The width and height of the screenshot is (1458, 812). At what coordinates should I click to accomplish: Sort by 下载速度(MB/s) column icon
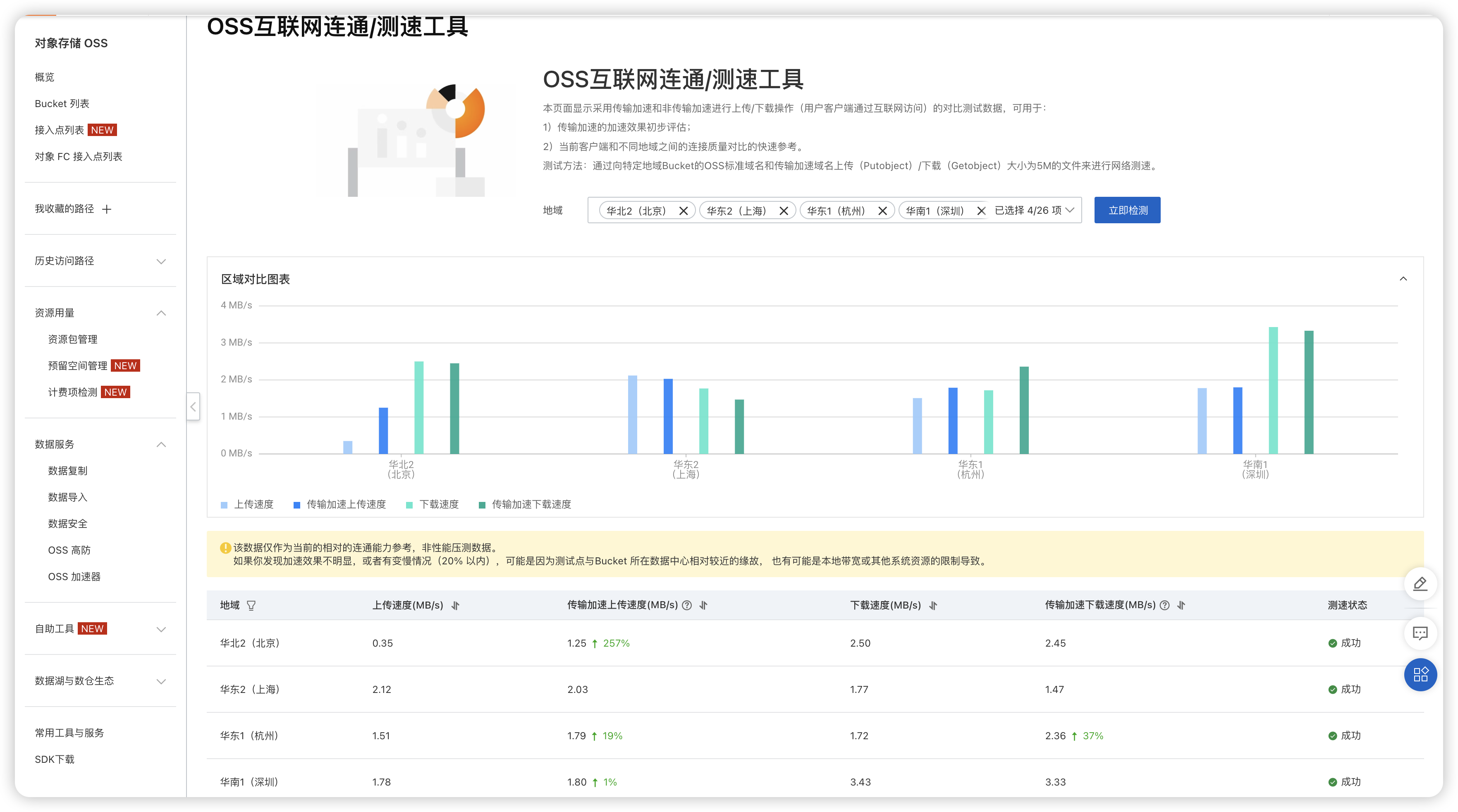tap(933, 605)
